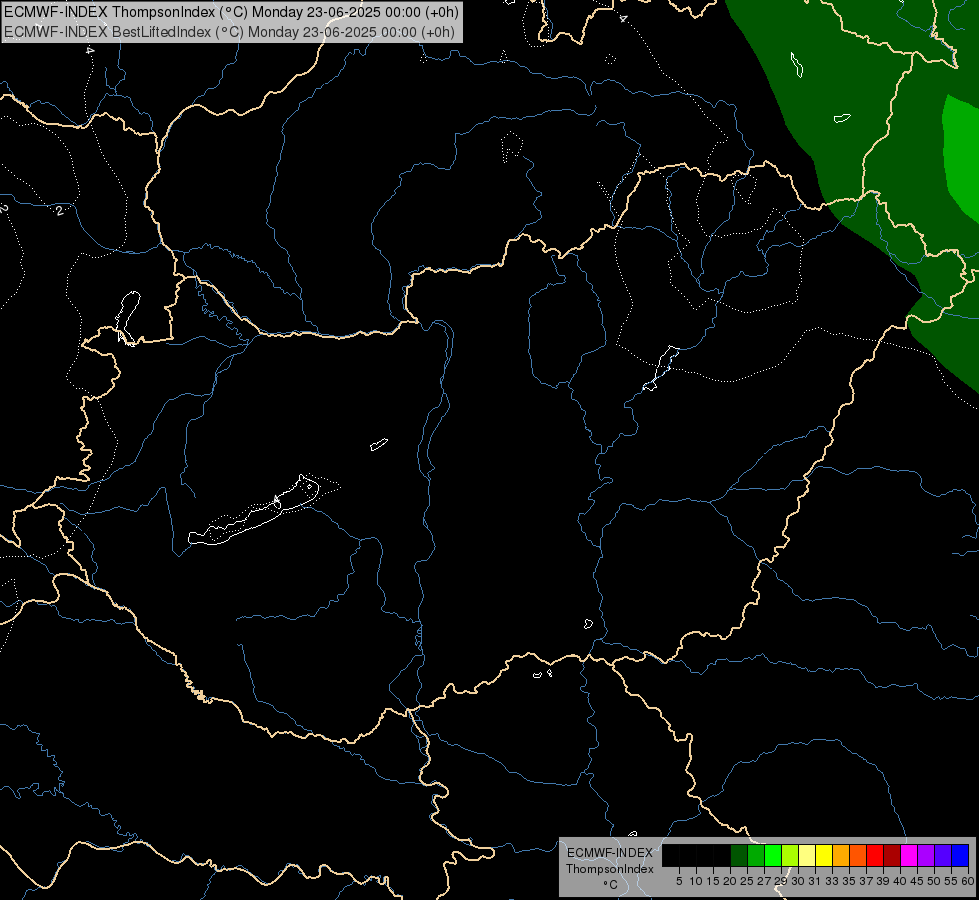Image resolution: width=979 pixels, height=900 pixels.
Task: Click legend scale value 30
Action: point(798,881)
